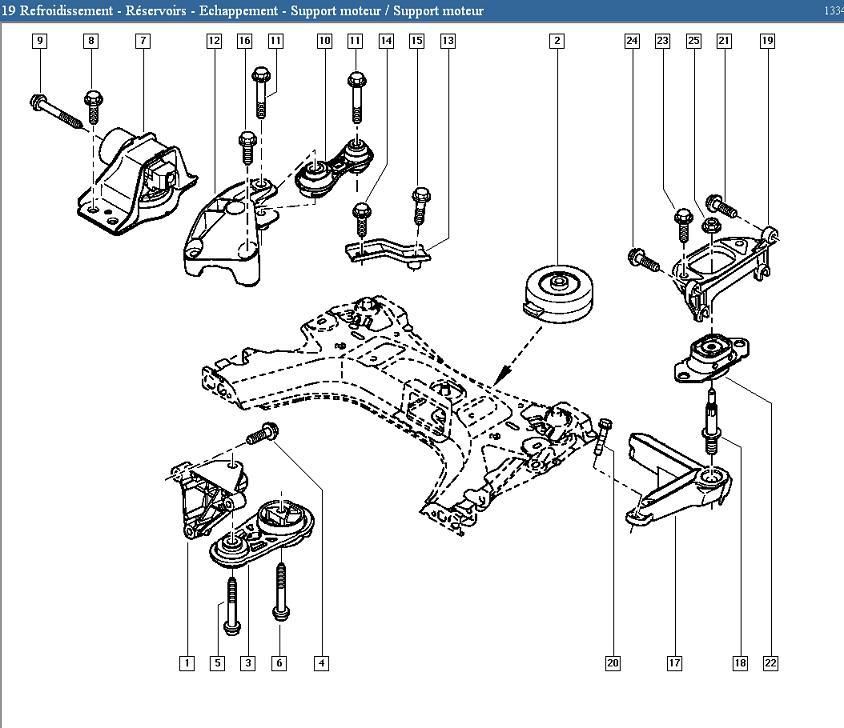Click the gearbox rubber mount part 22

[x=711, y=358]
